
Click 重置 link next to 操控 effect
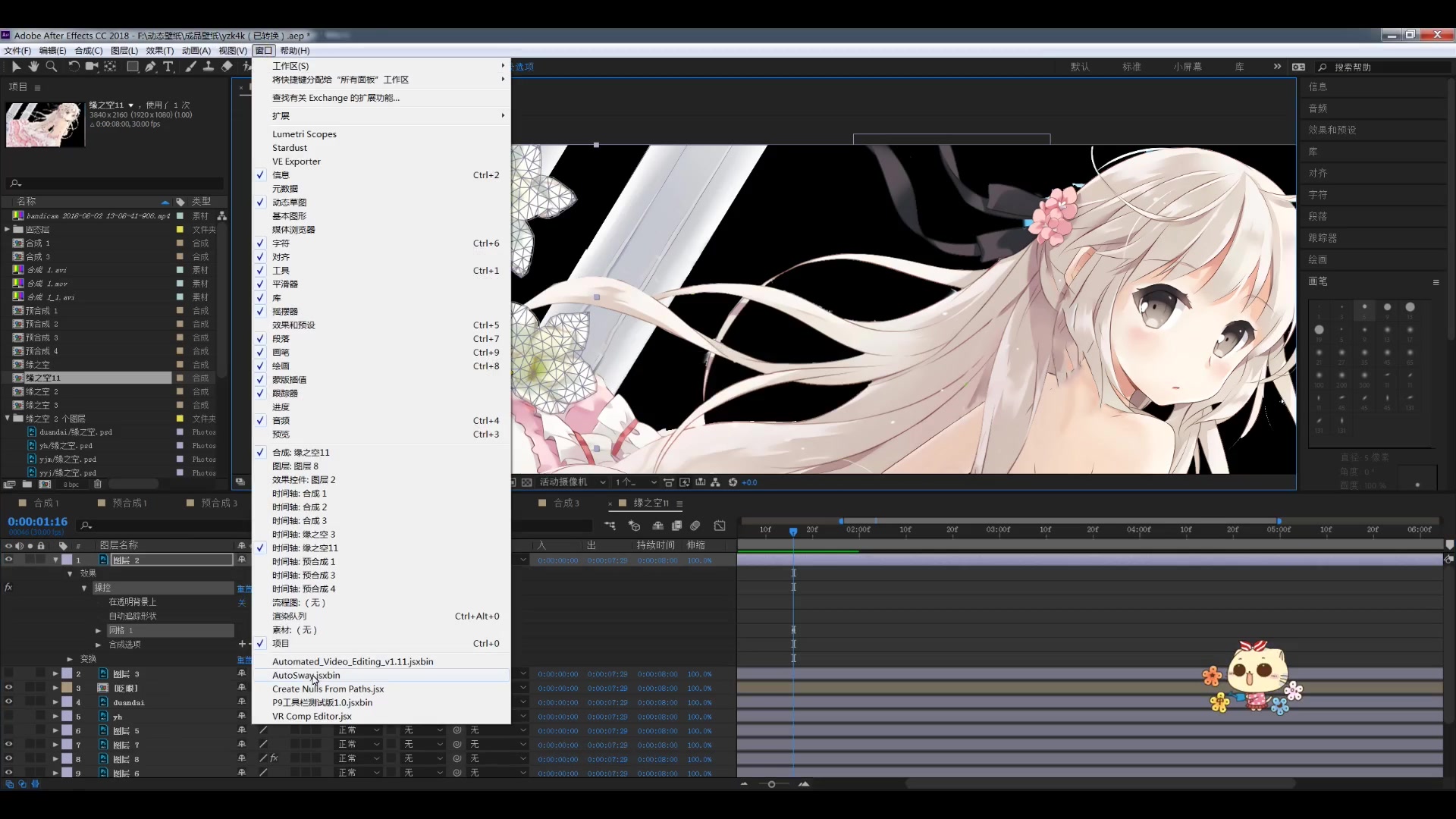[x=243, y=588]
